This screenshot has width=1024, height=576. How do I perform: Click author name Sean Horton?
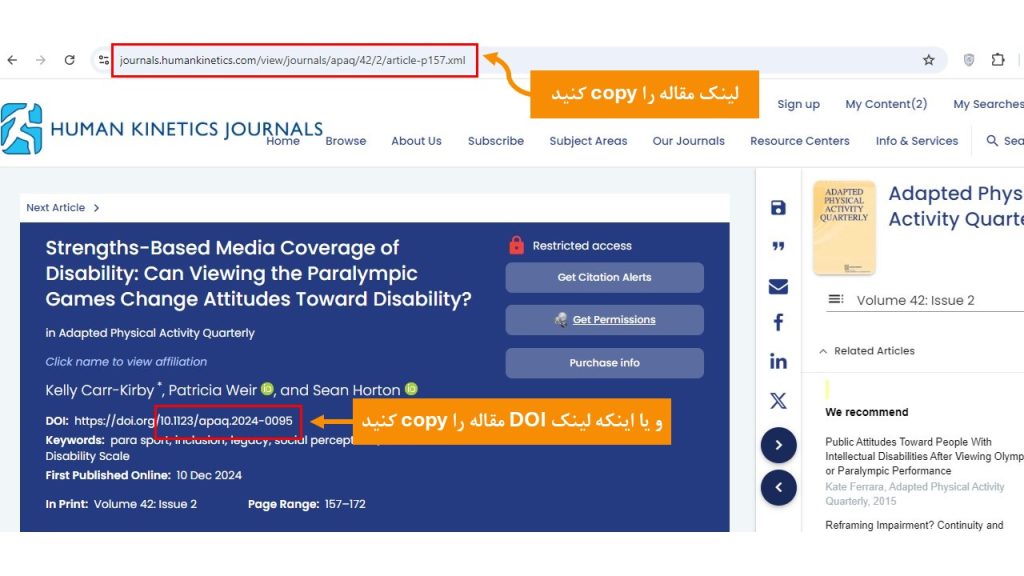point(356,391)
